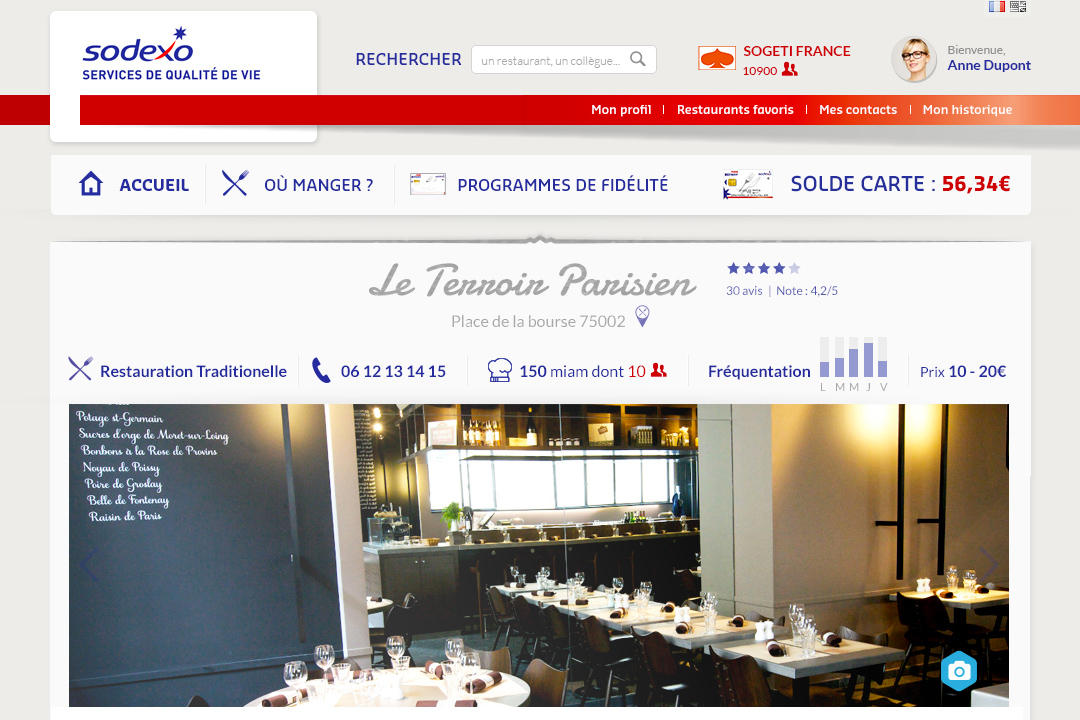Screen dimensions: 1080x720
Task: Open Mon historique link
Action: point(967,110)
